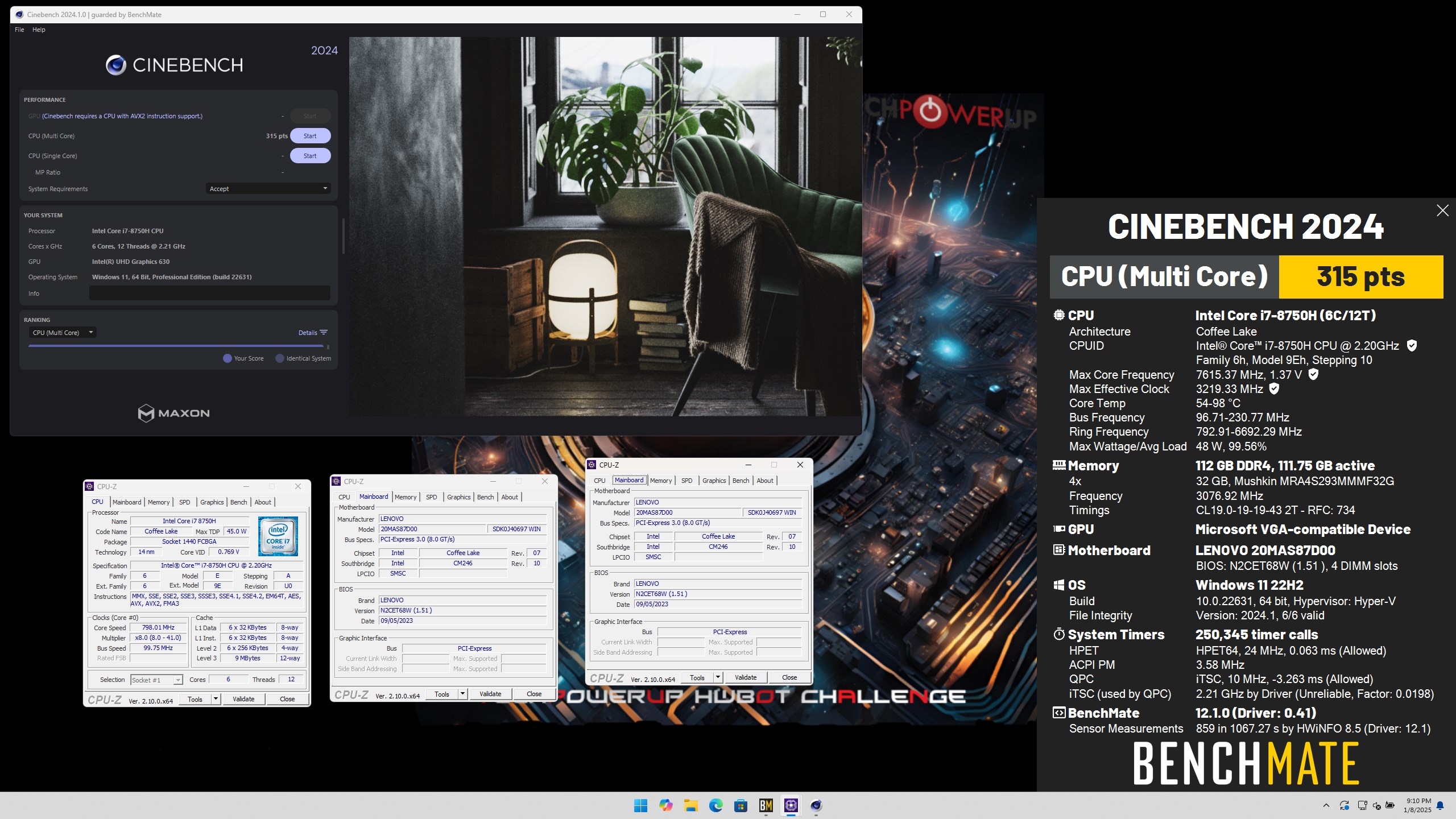Switch to Memory tab in left CPU-Z window
Viewport: 1456px width, 819px height.
pos(159,502)
